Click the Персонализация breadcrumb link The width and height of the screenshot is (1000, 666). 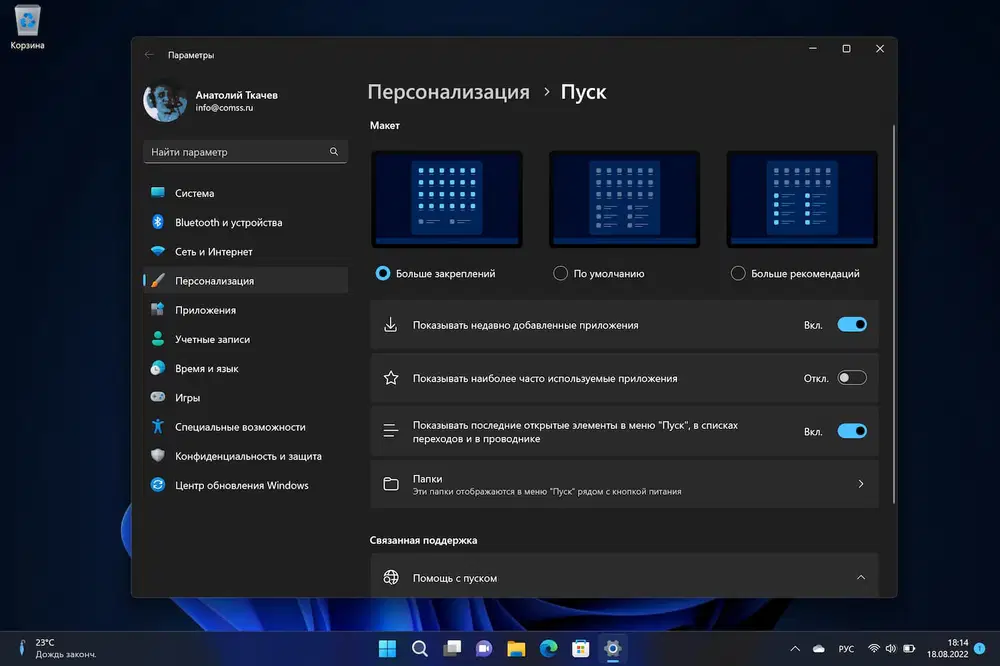click(x=448, y=92)
